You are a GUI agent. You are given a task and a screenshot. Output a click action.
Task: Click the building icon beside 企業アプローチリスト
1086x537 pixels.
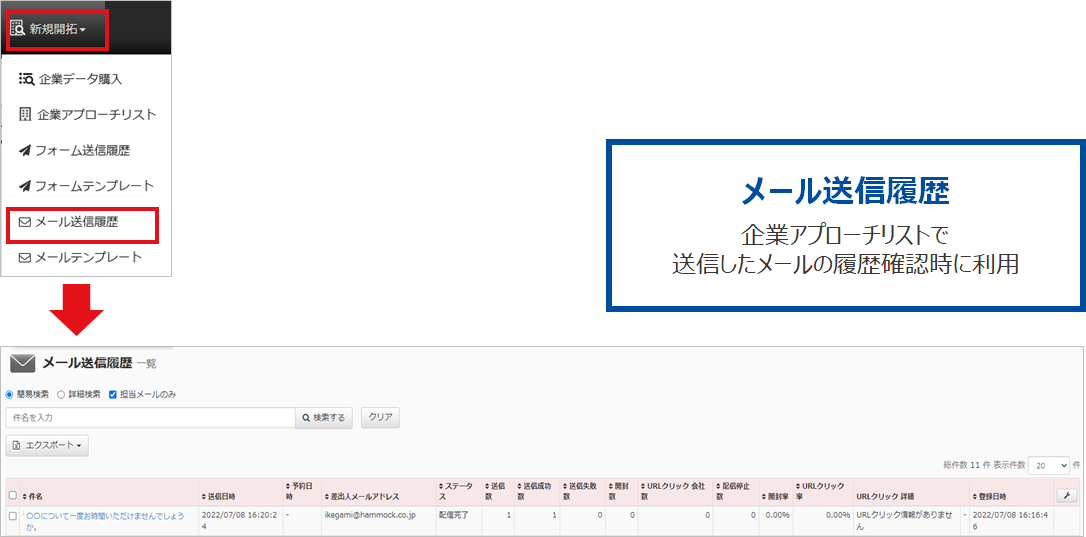click(26, 114)
